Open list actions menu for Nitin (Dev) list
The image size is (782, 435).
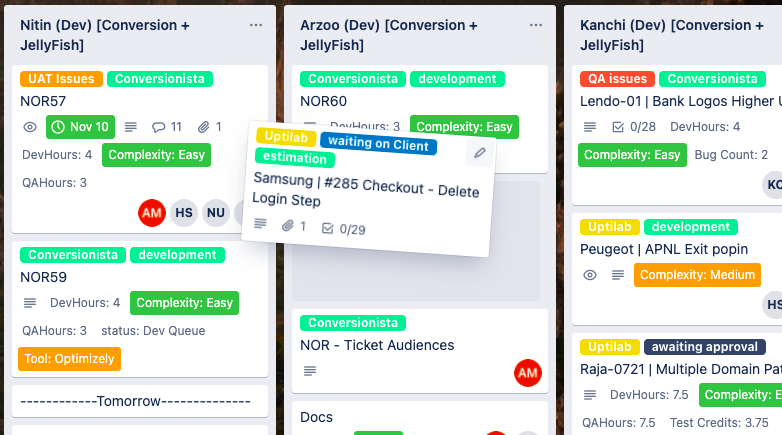[x=256, y=25]
